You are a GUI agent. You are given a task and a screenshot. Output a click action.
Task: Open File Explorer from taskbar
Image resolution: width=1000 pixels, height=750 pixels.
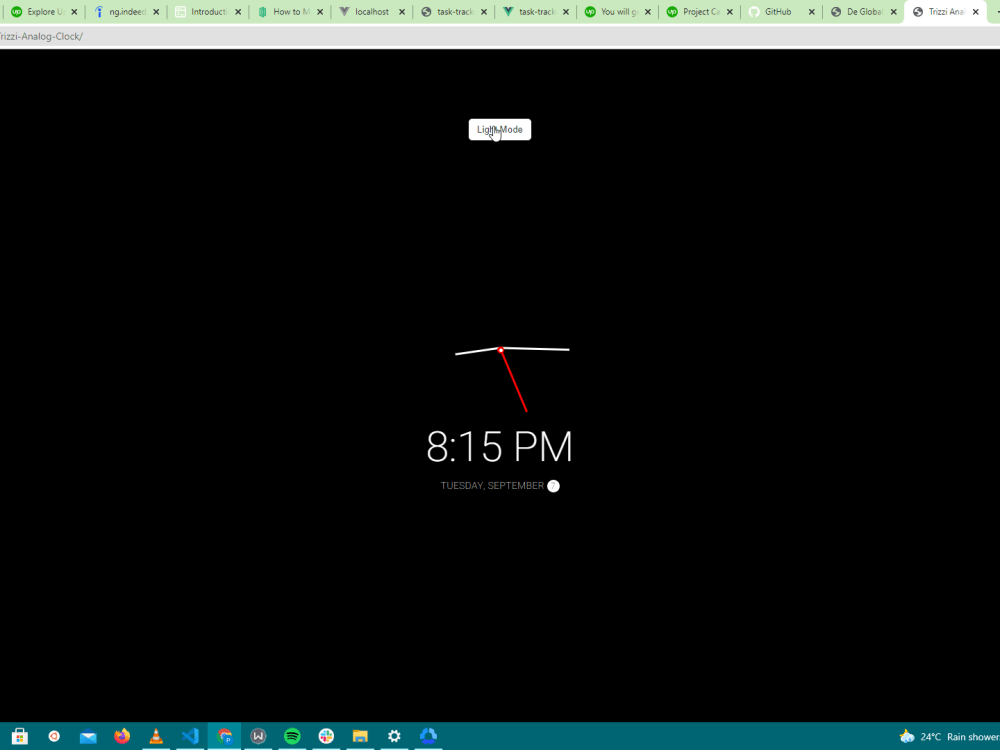click(360, 736)
